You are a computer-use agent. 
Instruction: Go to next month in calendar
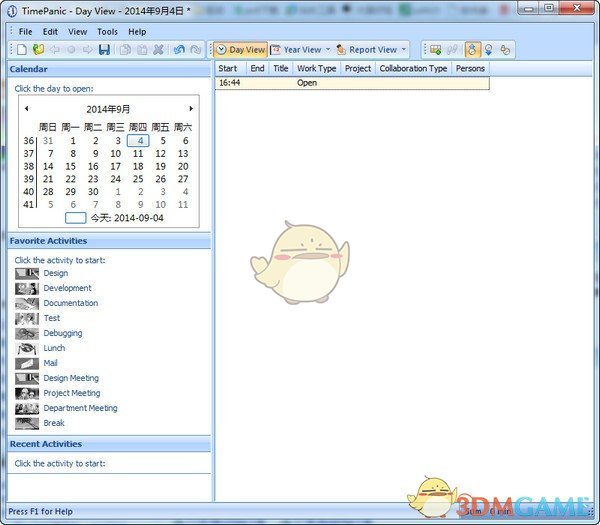point(191,108)
